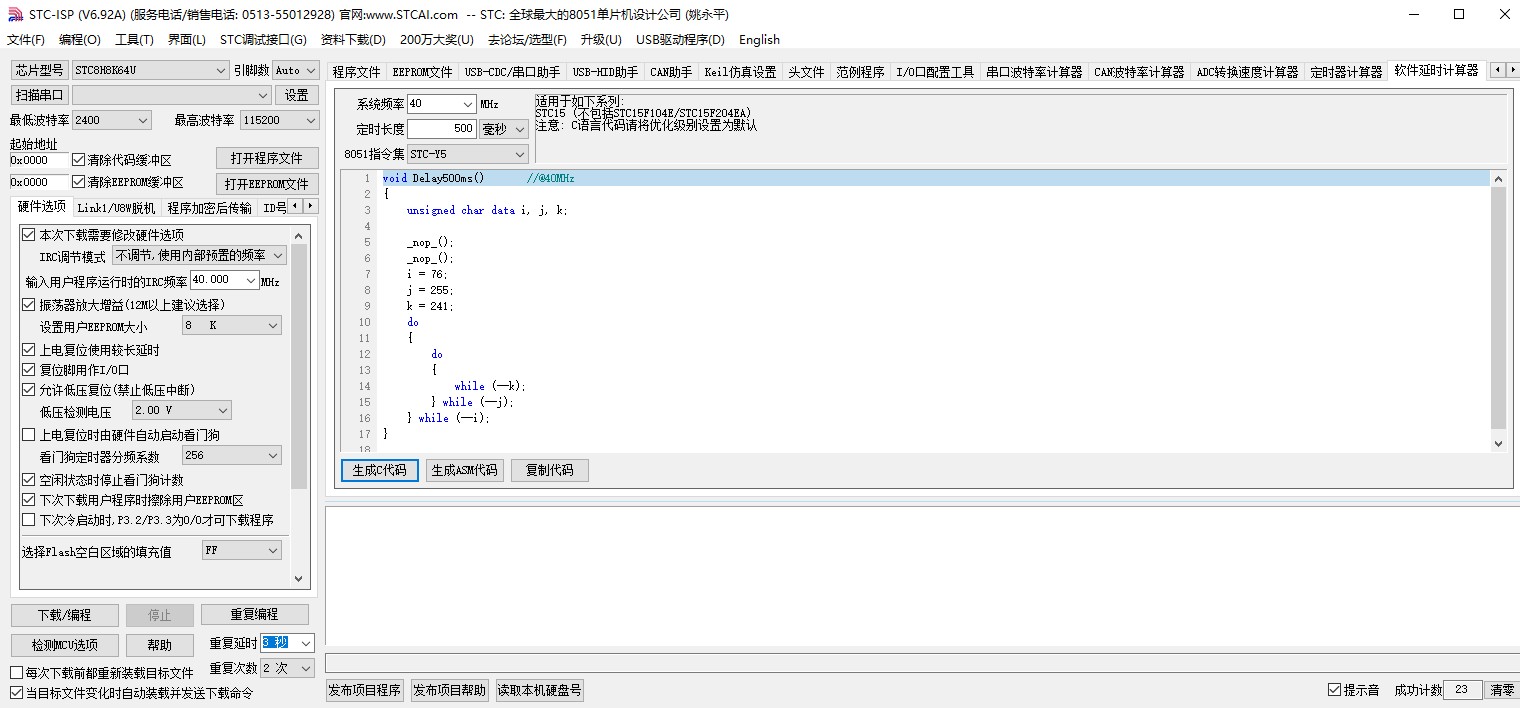Click code editor scroll-down arrow
Image resolution: width=1520 pixels, height=708 pixels.
click(x=1498, y=443)
